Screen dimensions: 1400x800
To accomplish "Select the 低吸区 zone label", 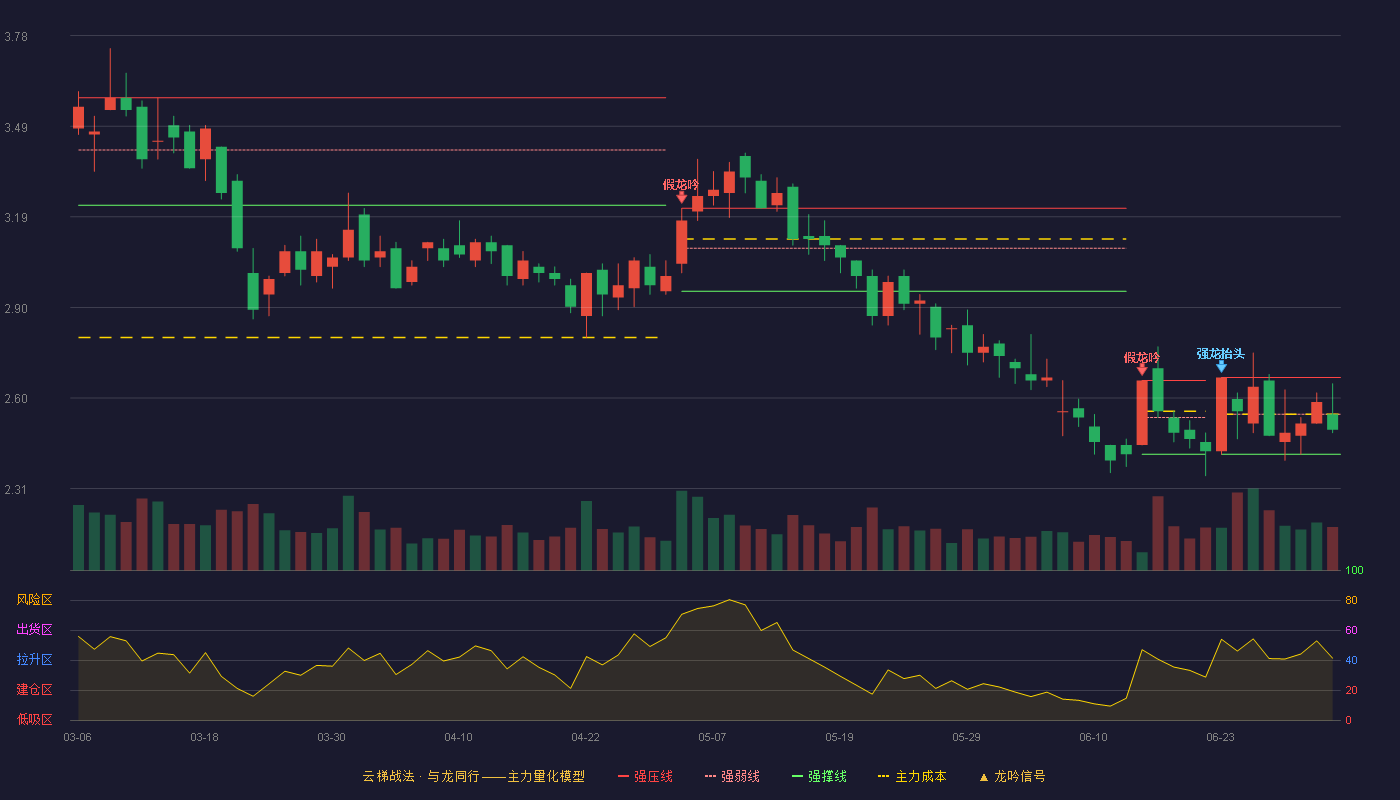I will point(34,720).
